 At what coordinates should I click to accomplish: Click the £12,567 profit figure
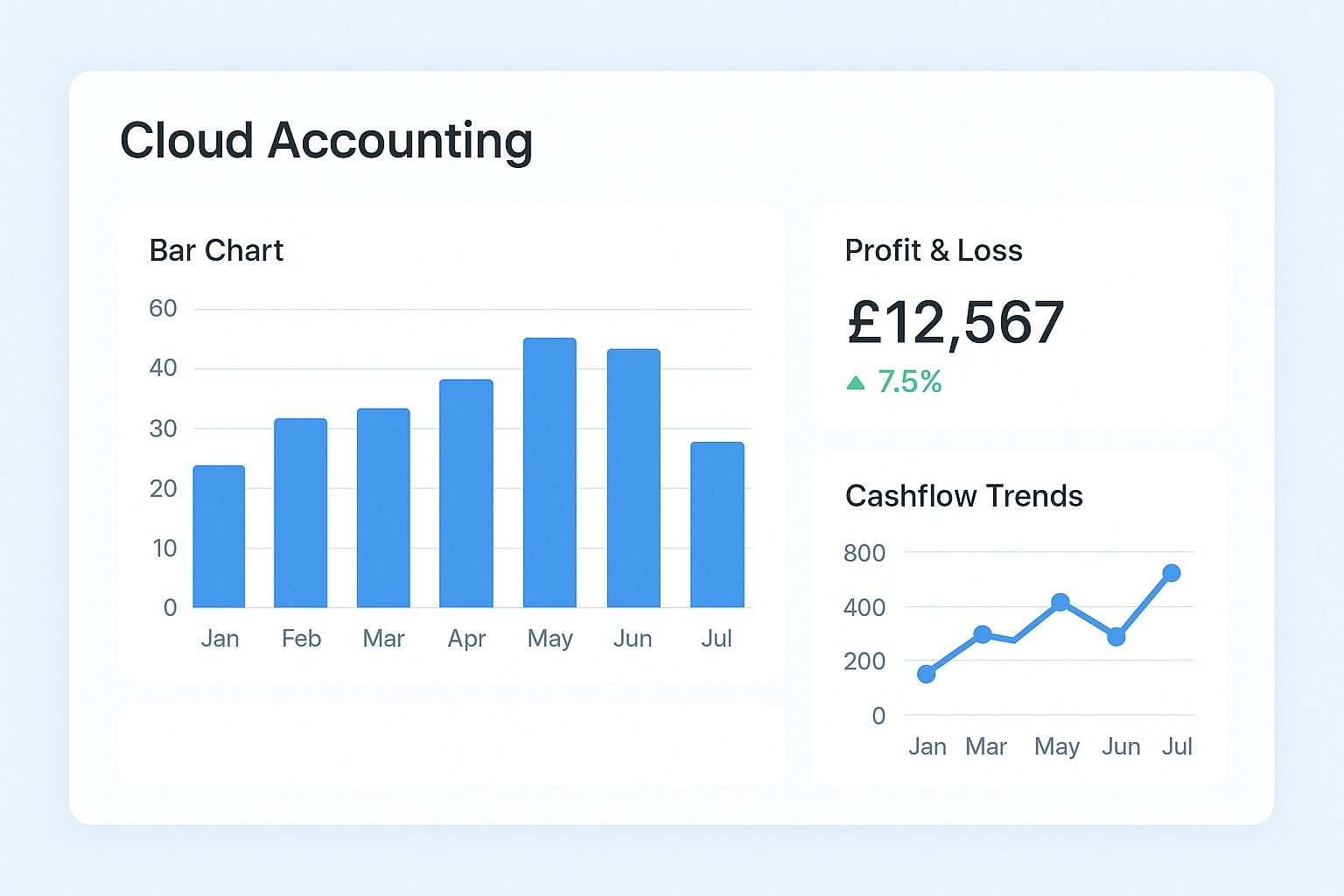[955, 322]
